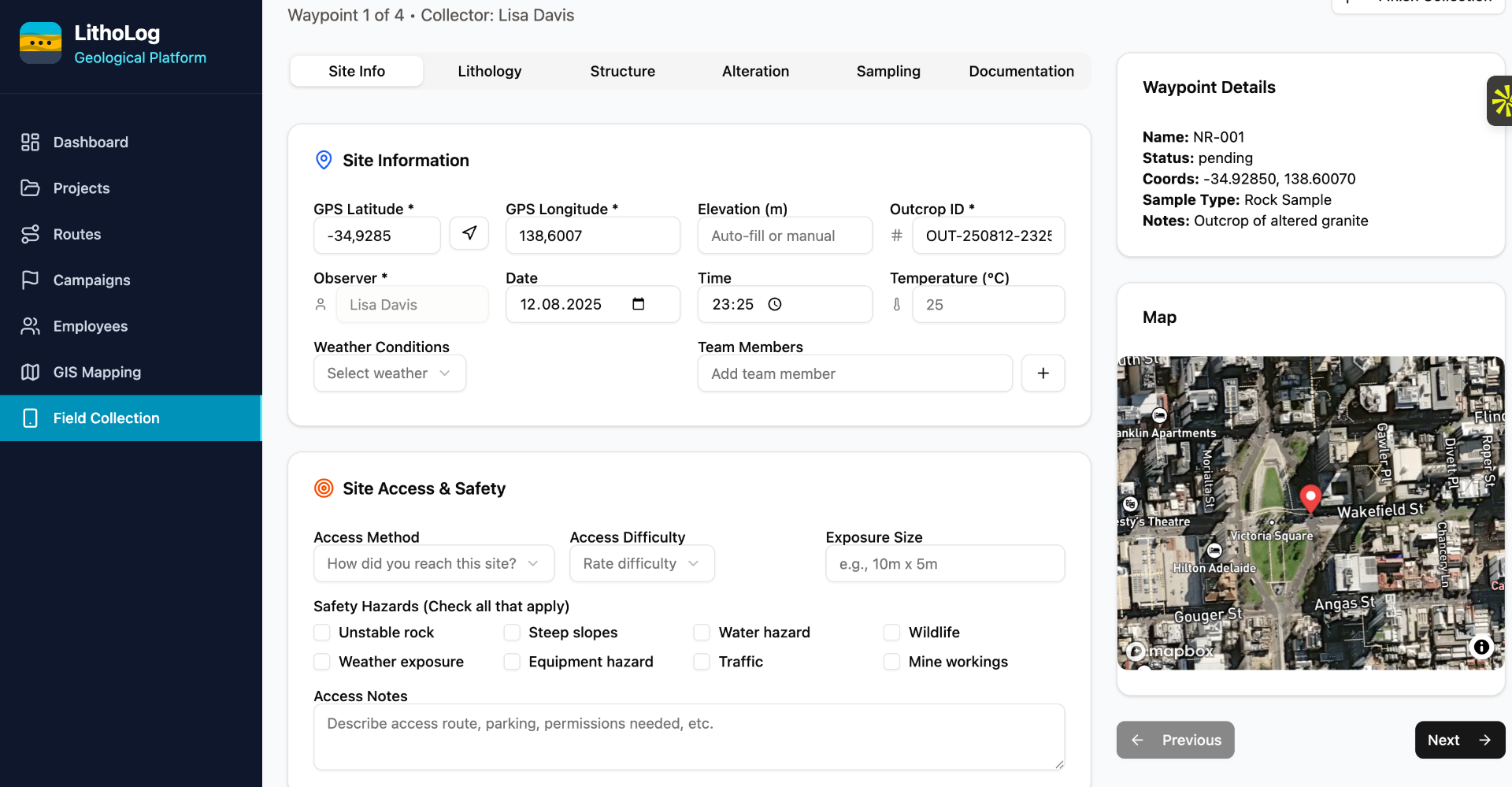Tick the Mine workings checkbox
This screenshot has height=787, width=1512.
(x=891, y=662)
